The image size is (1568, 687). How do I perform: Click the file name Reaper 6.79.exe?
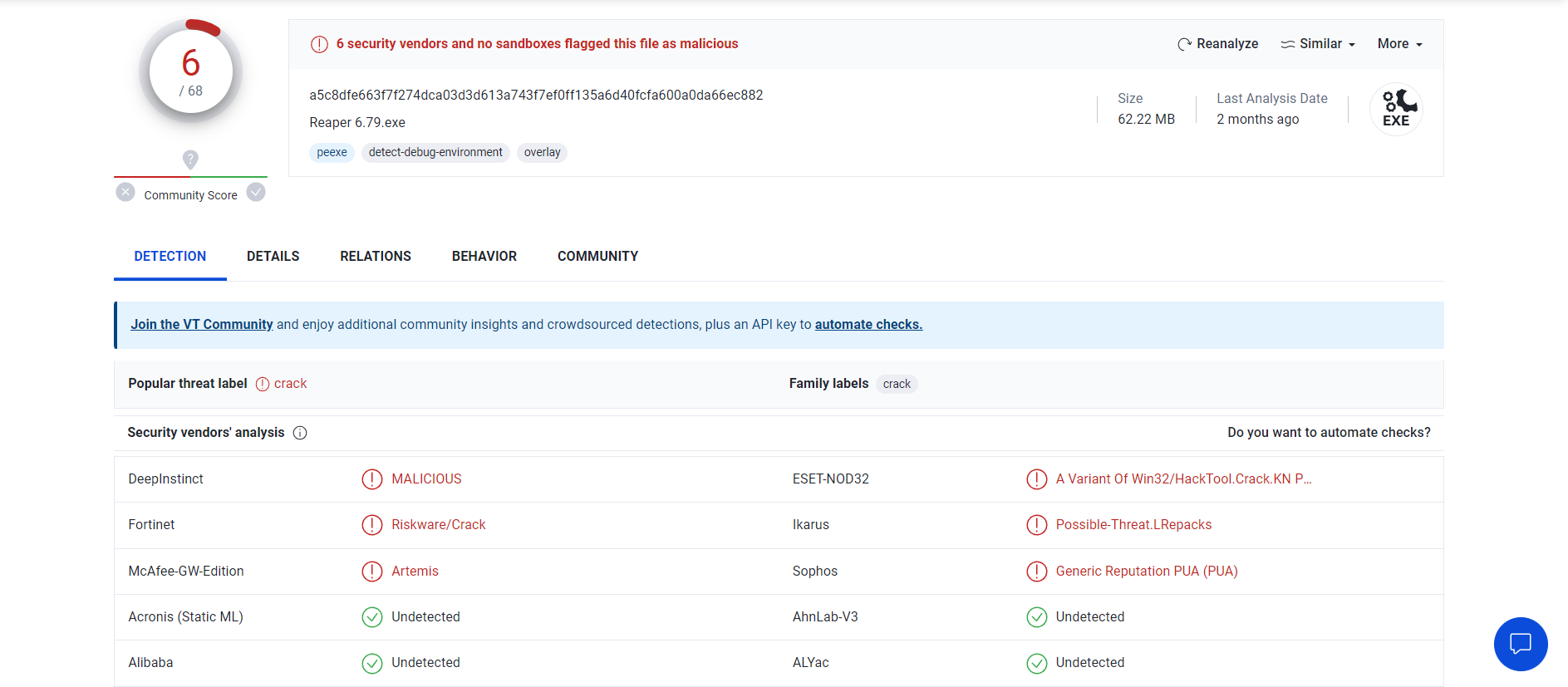pos(357,123)
